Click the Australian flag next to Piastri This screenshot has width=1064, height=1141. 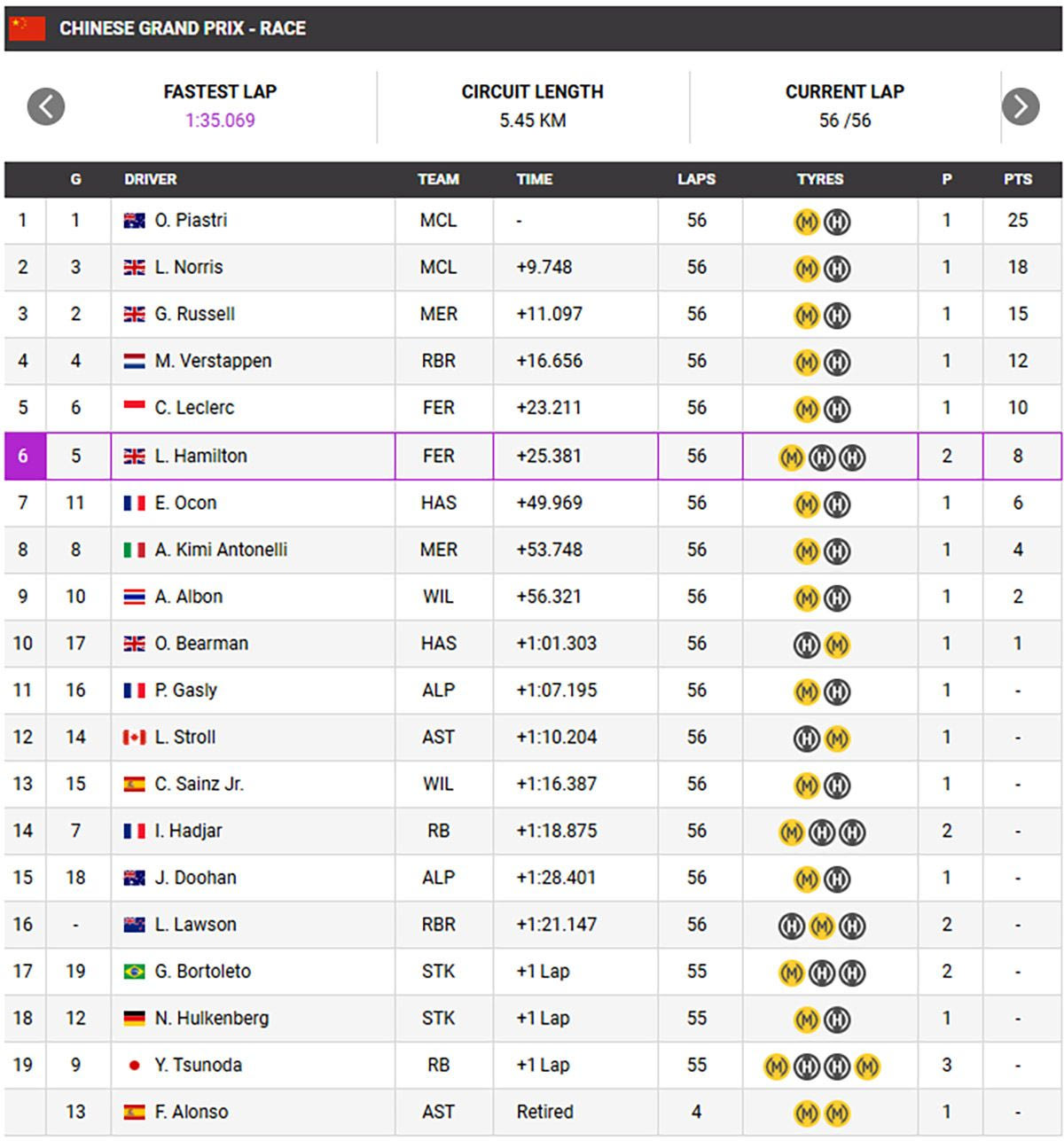[x=134, y=221]
